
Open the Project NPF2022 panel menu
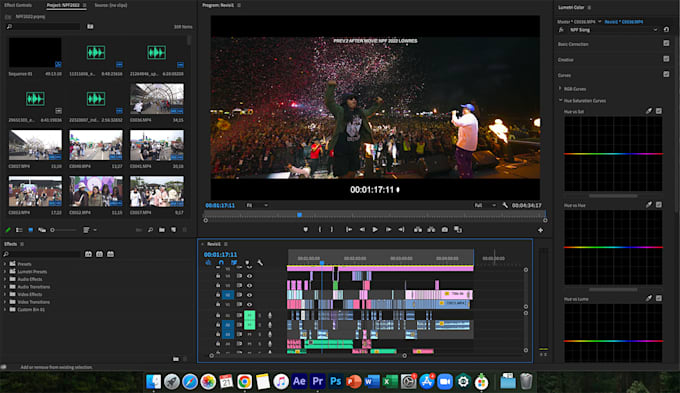(85, 5)
